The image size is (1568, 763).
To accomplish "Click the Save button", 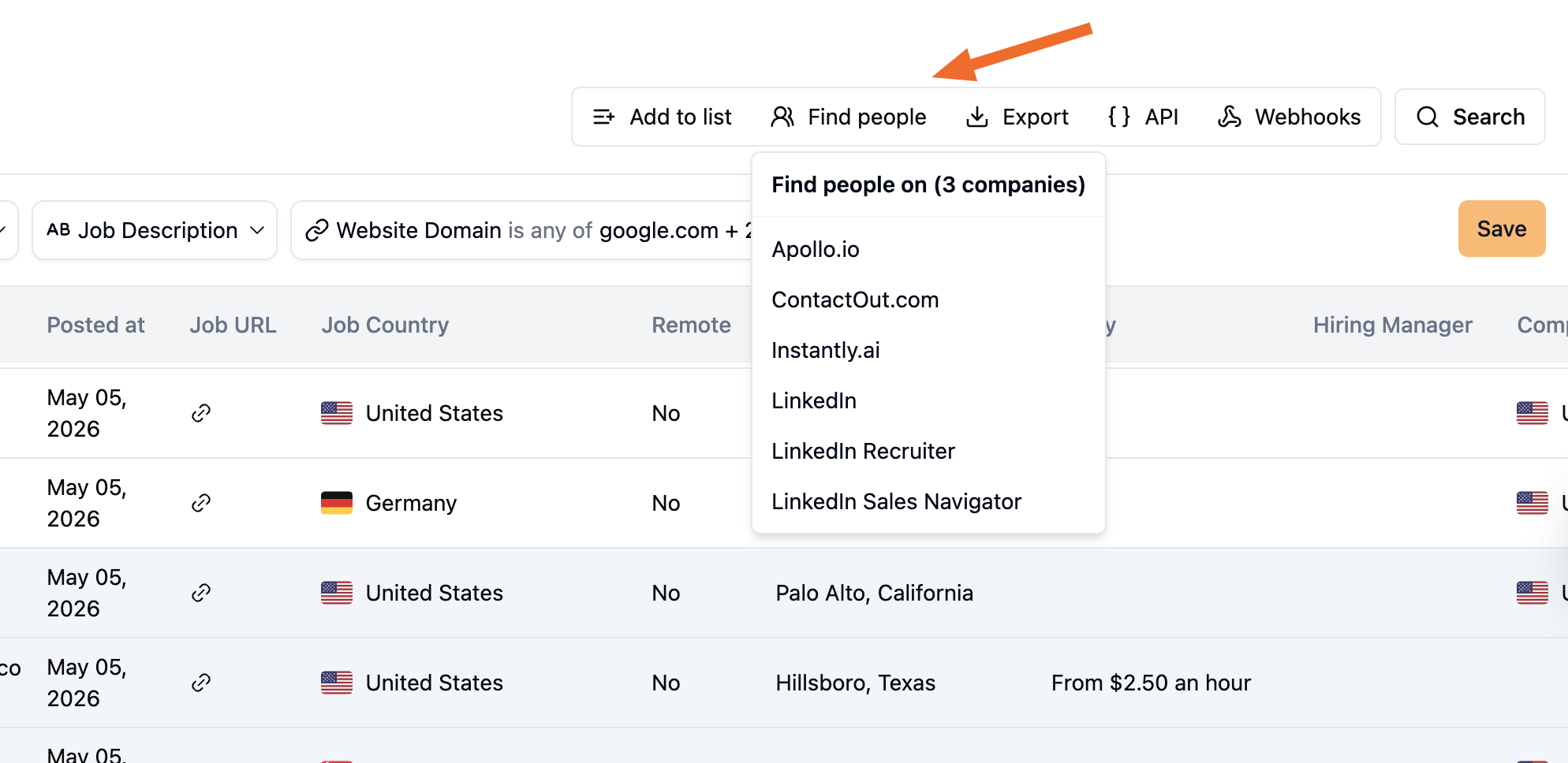I will [1502, 229].
